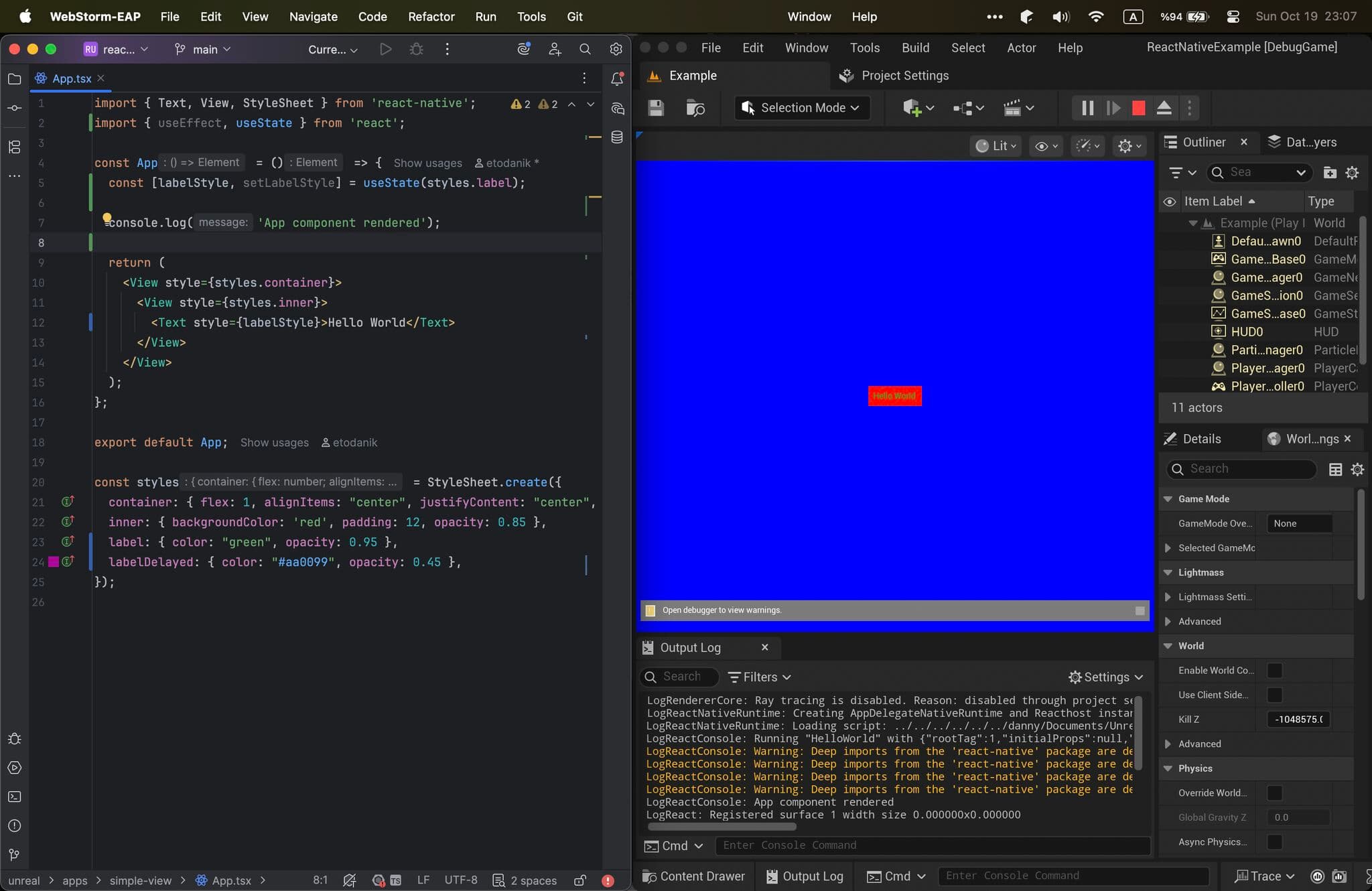
Task: Open the Git menu in WebStorm
Action: 574,16
